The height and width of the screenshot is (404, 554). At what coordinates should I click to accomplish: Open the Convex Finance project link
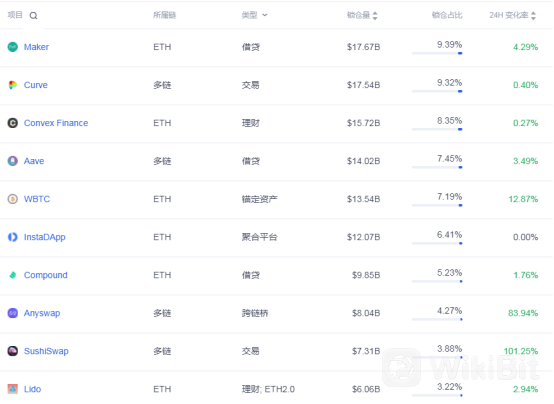56,123
